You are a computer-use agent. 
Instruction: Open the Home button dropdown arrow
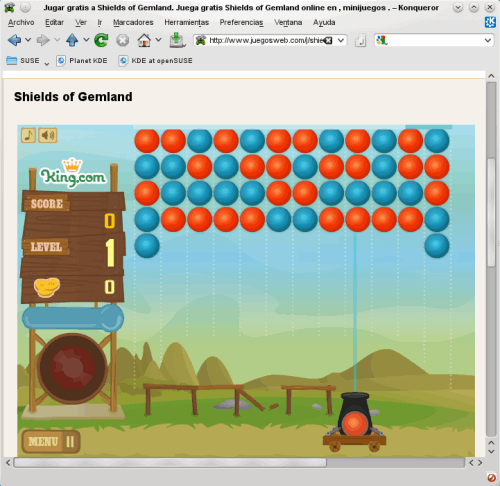pyautogui.click(x=158, y=40)
